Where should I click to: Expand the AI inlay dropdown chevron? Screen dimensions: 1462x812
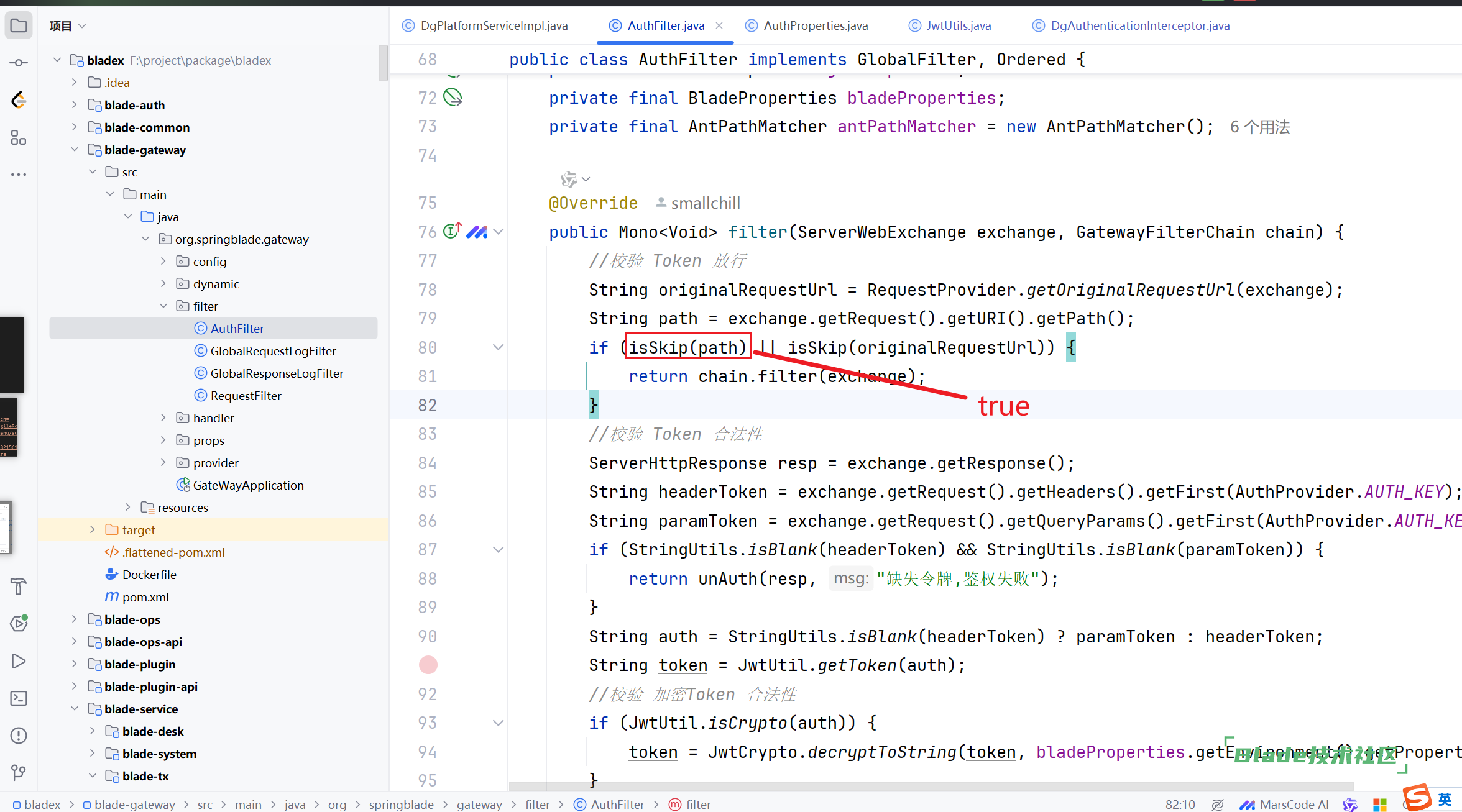tap(586, 180)
